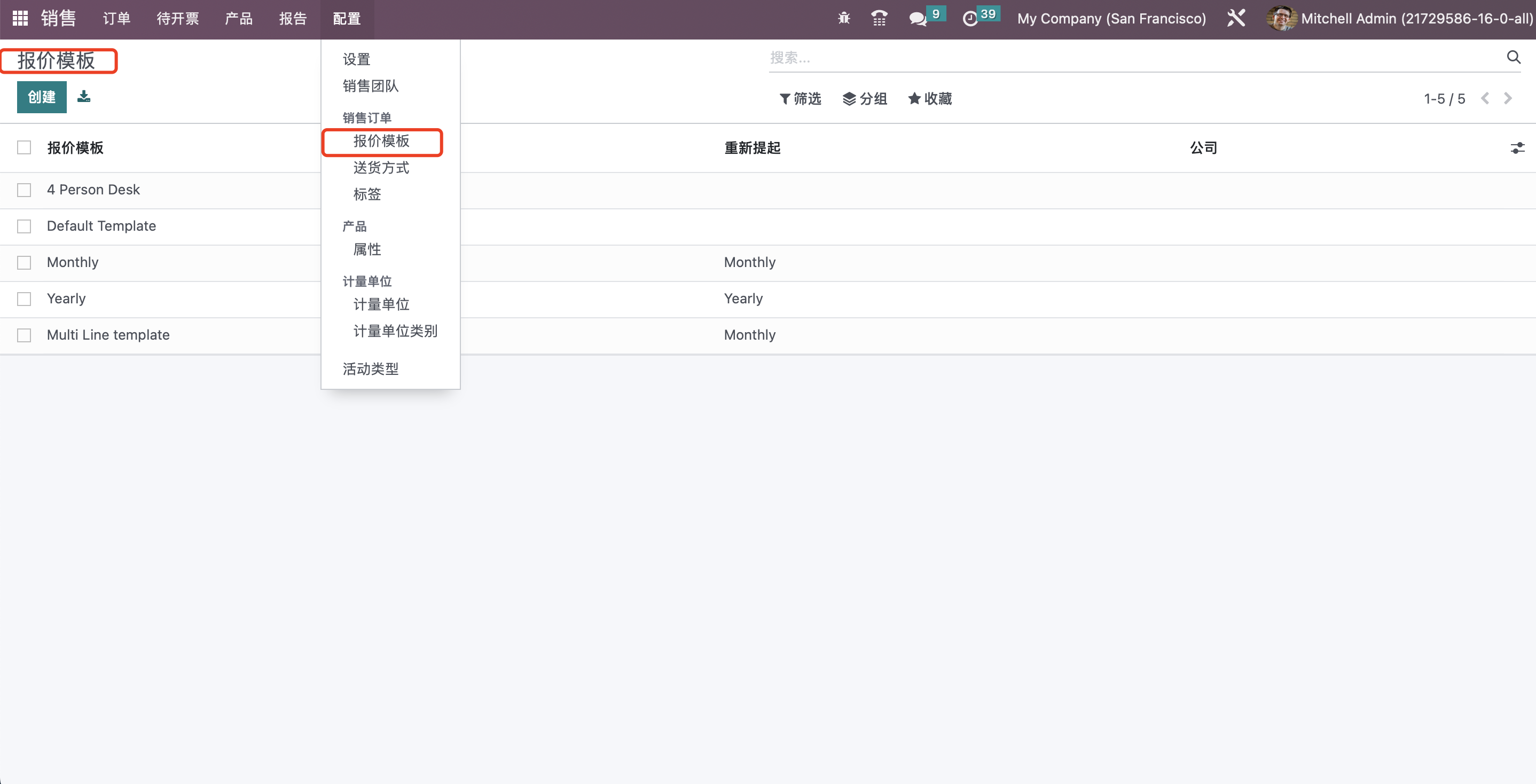Viewport: 1536px width, 784px height.
Task: Open the debug bug icon menu
Action: click(844, 19)
